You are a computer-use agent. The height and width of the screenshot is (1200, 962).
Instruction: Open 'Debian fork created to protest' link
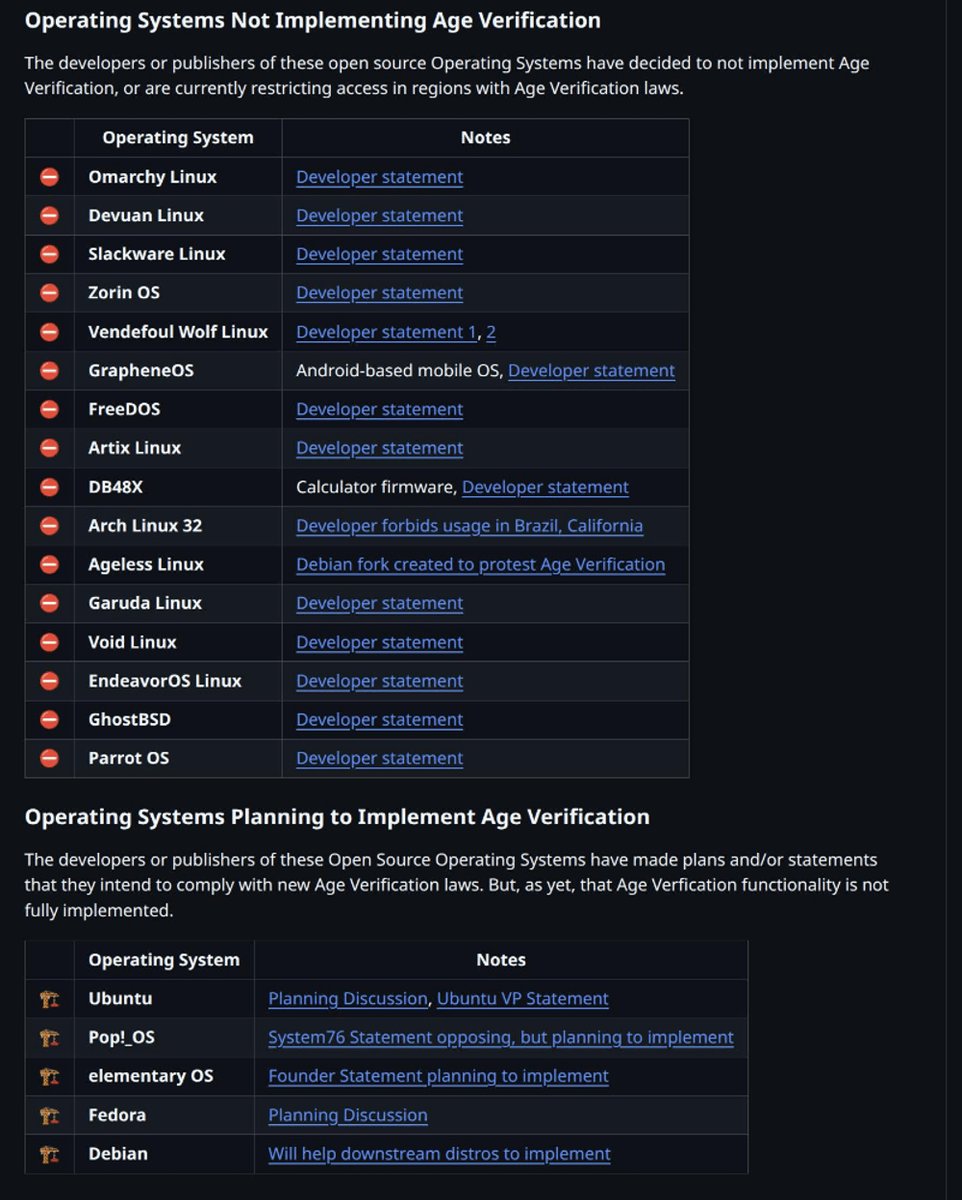480,565
